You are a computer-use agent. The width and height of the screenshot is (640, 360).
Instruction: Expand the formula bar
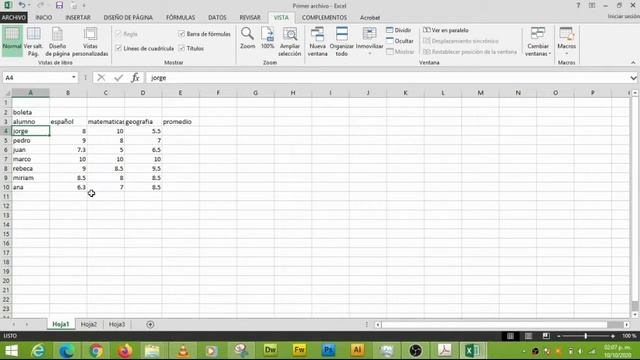point(633,78)
